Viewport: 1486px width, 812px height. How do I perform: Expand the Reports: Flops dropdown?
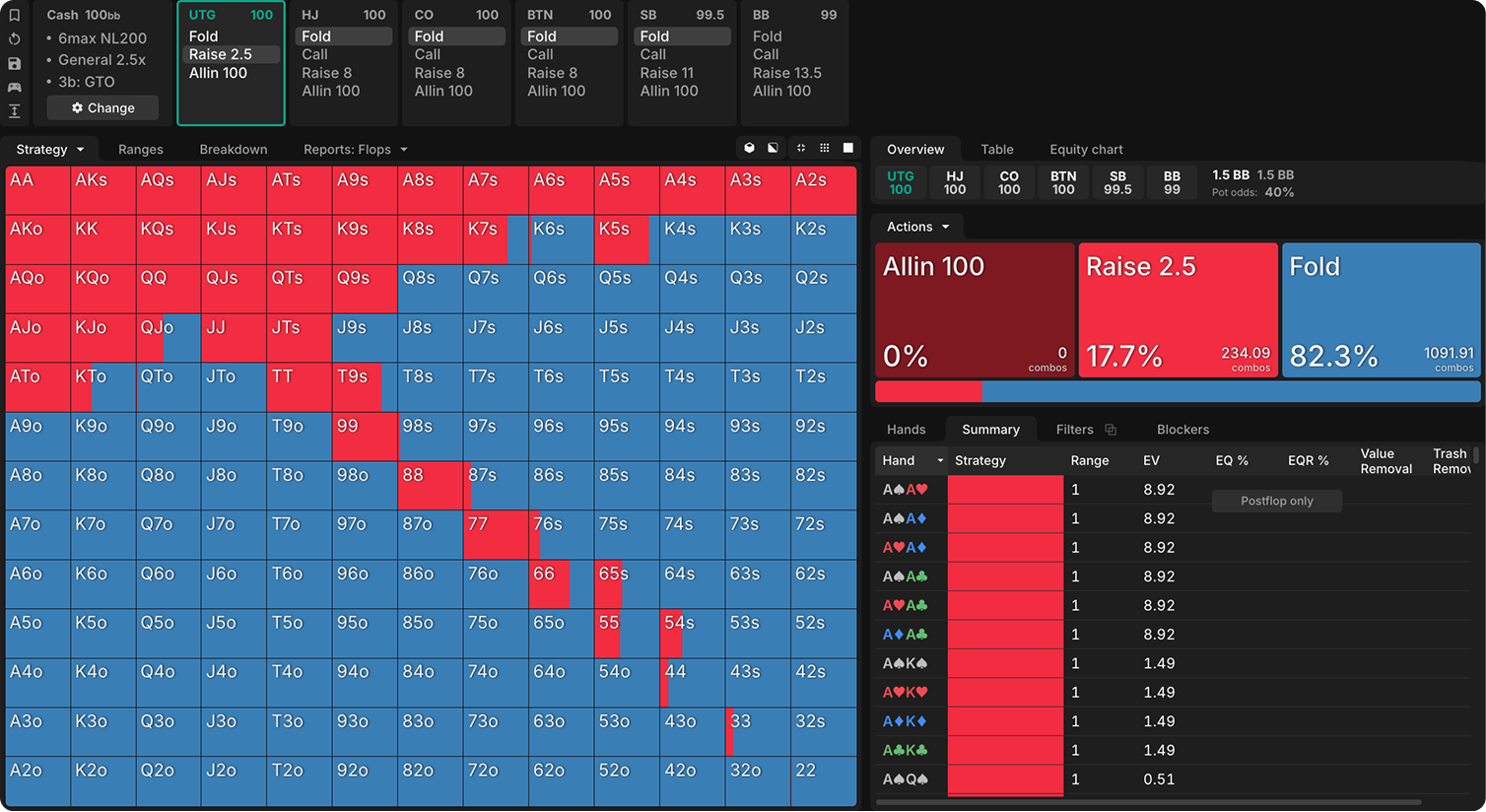[x=356, y=150]
